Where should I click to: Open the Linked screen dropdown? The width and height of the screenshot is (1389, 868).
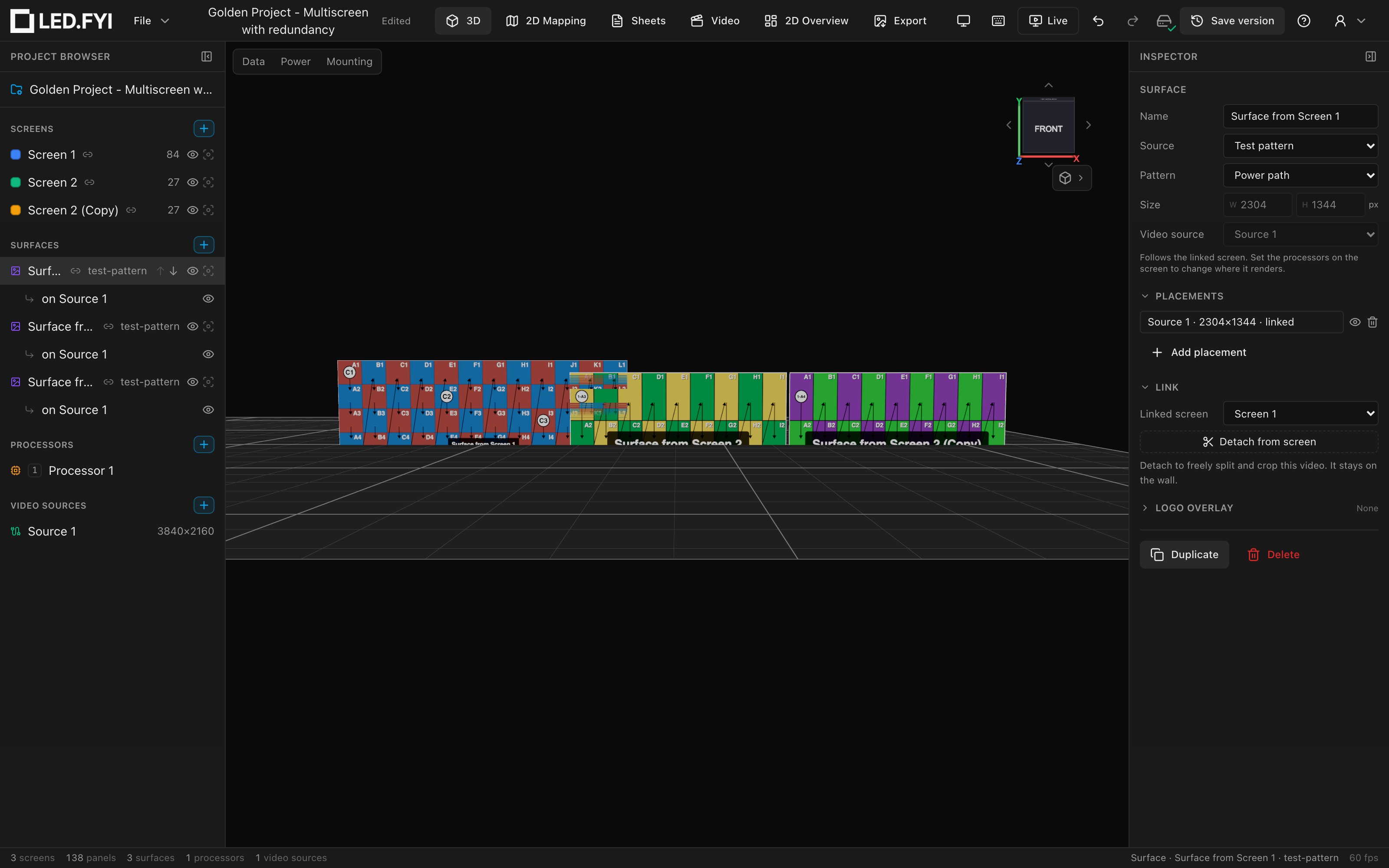coord(1300,414)
